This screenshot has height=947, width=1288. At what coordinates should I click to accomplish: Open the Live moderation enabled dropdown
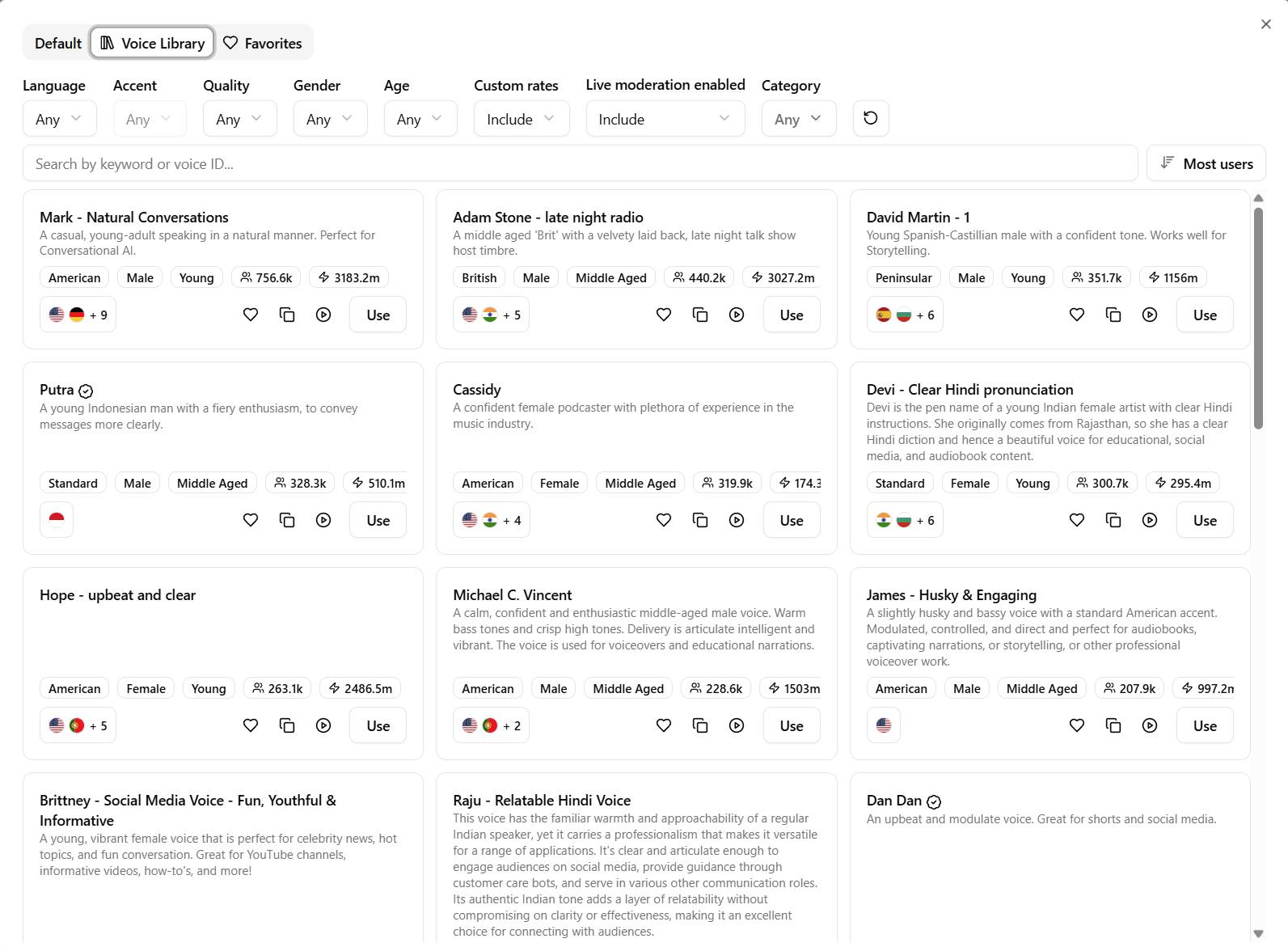[665, 119]
